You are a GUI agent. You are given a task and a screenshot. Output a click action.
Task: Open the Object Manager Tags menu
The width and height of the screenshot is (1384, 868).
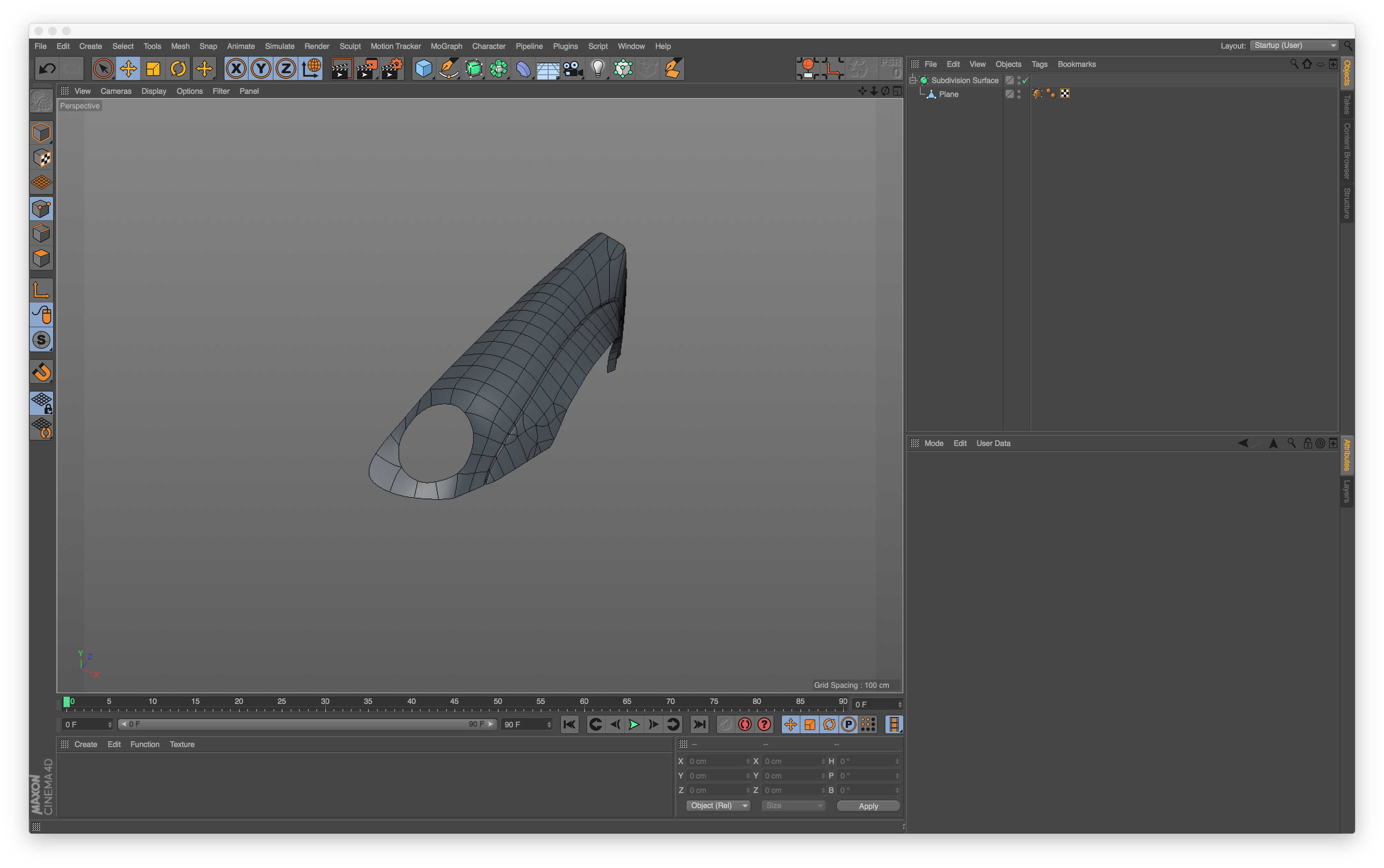(x=1039, y=64)
